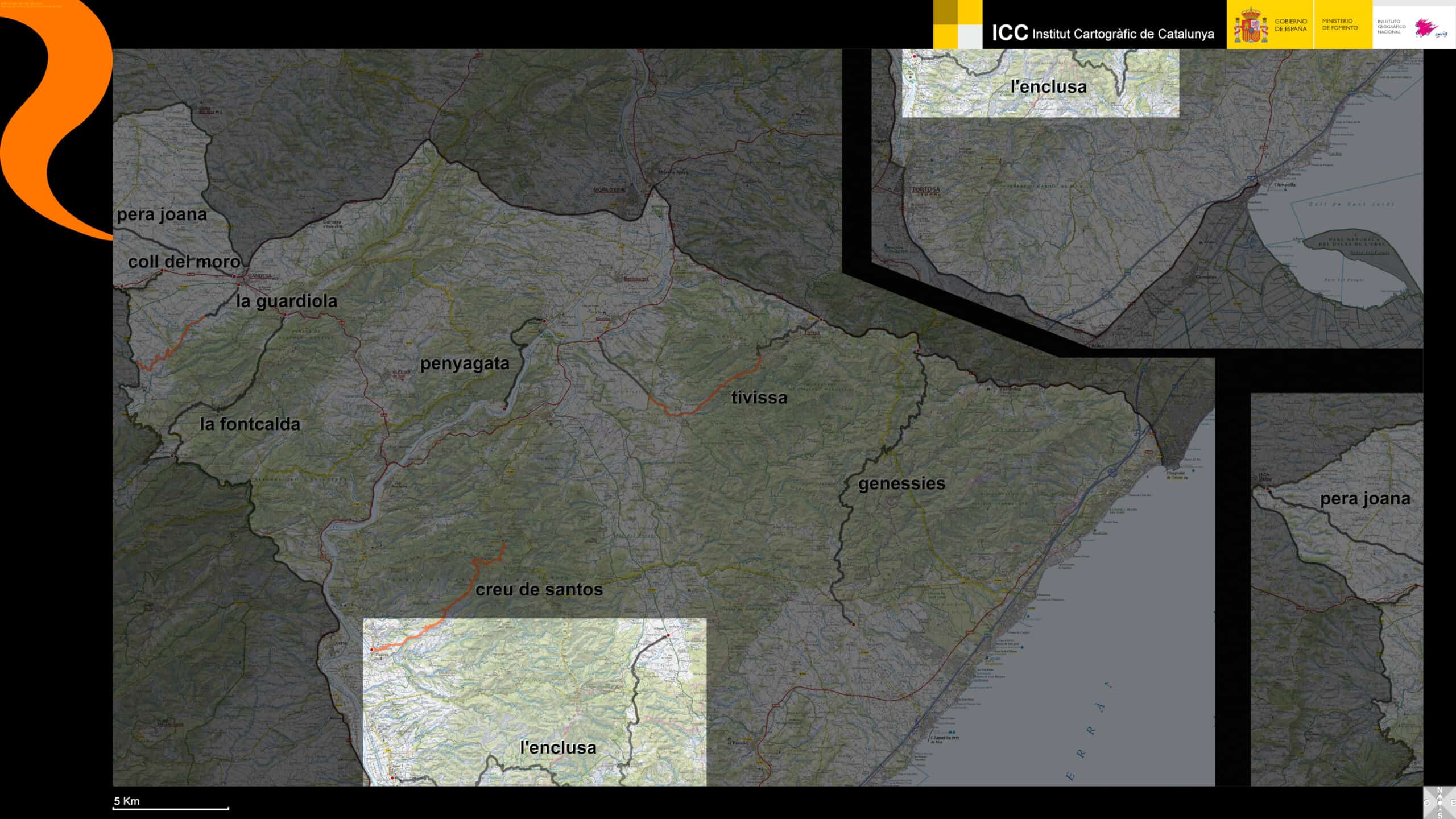The width and height of the screenshot is (1456, 819).
Task: Click pera joana label in right inset
Action: tap(1364, 499)
